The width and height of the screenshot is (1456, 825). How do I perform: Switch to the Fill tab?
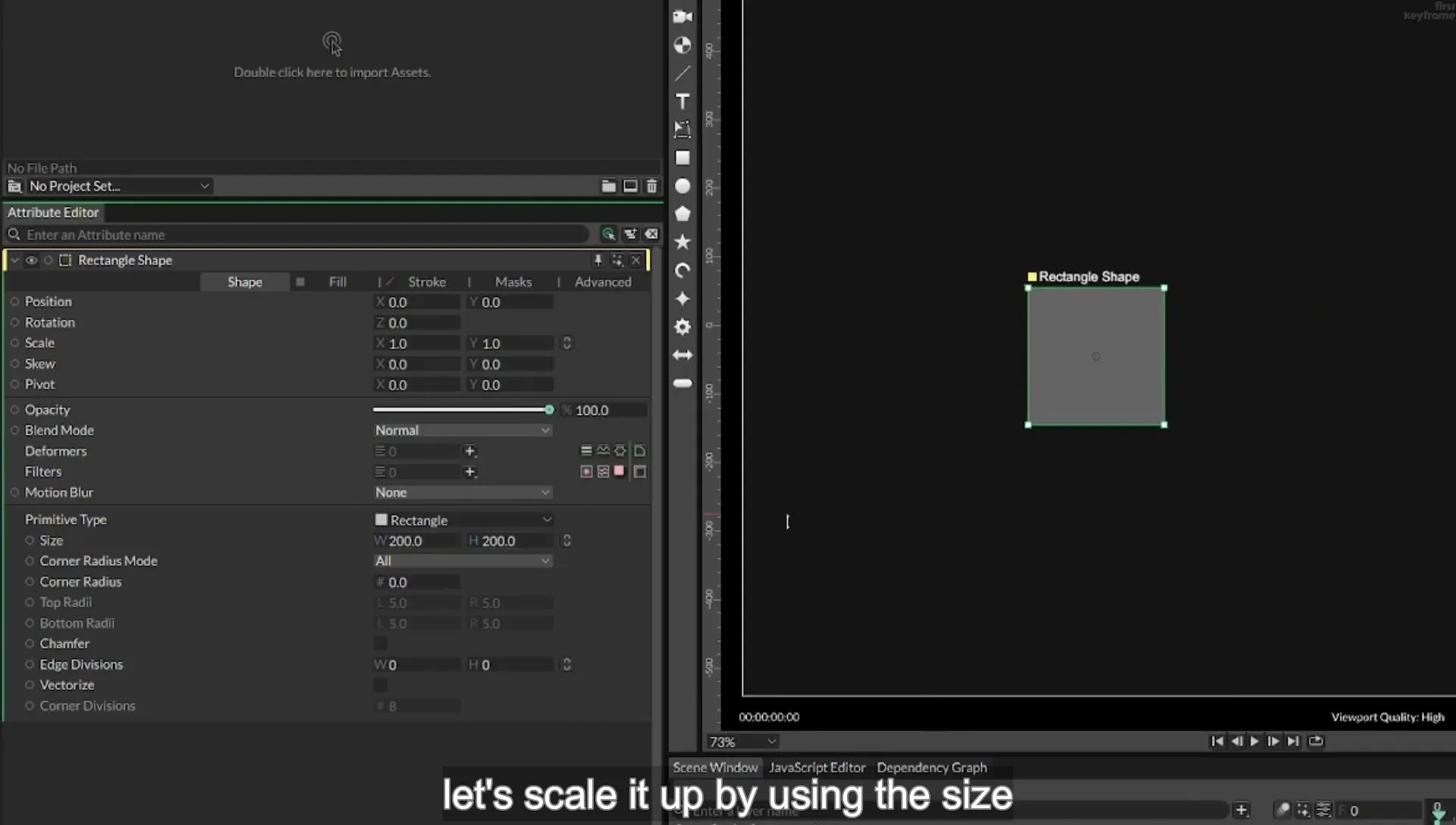coord(337,282)
